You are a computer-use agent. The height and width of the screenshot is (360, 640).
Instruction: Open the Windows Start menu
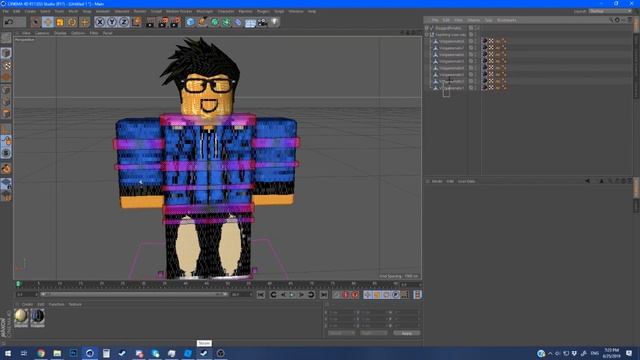coord(8,353)
